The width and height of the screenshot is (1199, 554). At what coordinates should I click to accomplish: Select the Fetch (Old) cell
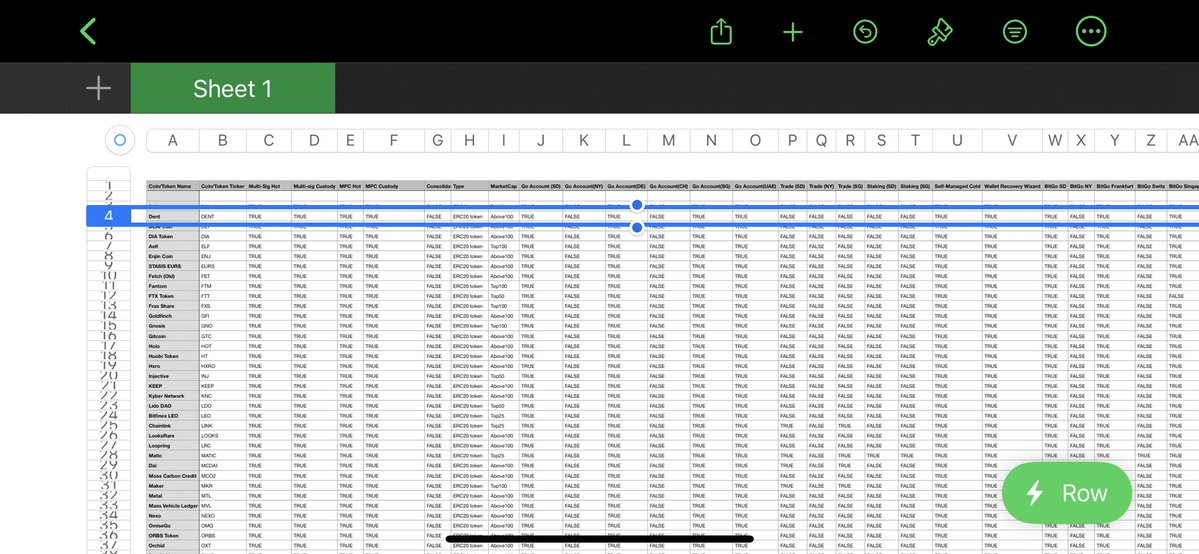point(173,276)
